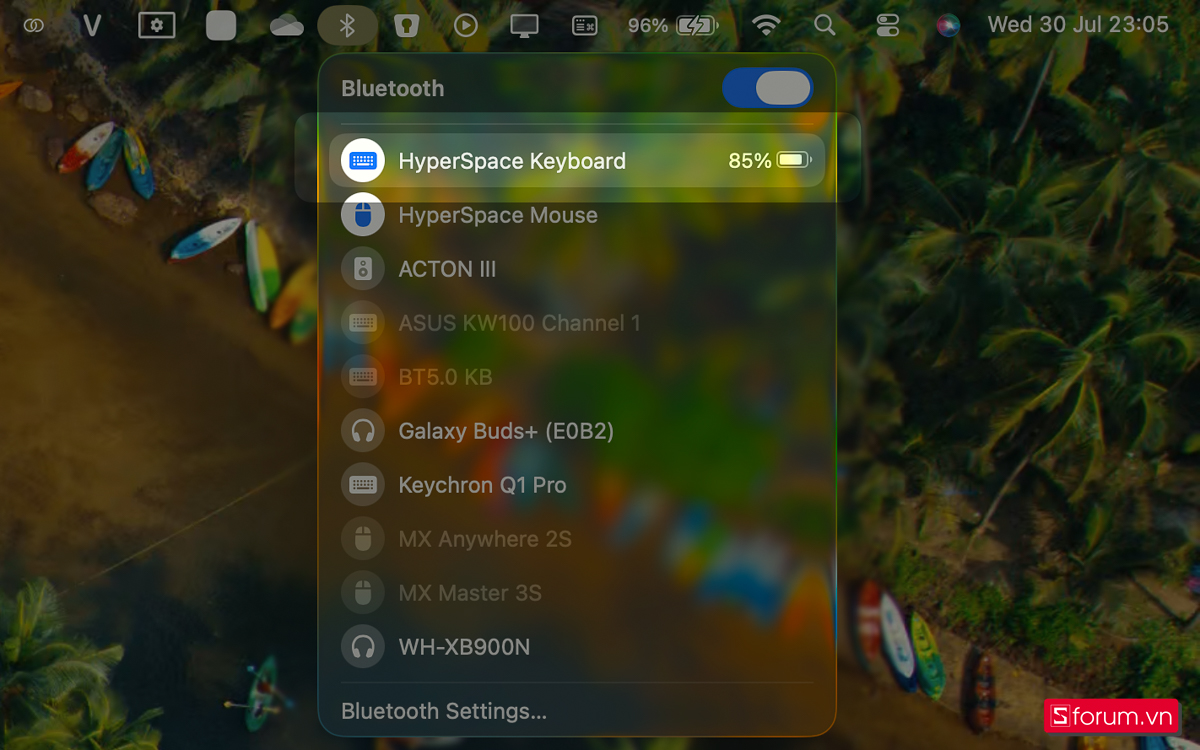Image resolution: width=1200 pixels, height=750 pixels.
Task: Click the ASUS KW100 Channel 1 keyboard icon
Action: point(363,323)
